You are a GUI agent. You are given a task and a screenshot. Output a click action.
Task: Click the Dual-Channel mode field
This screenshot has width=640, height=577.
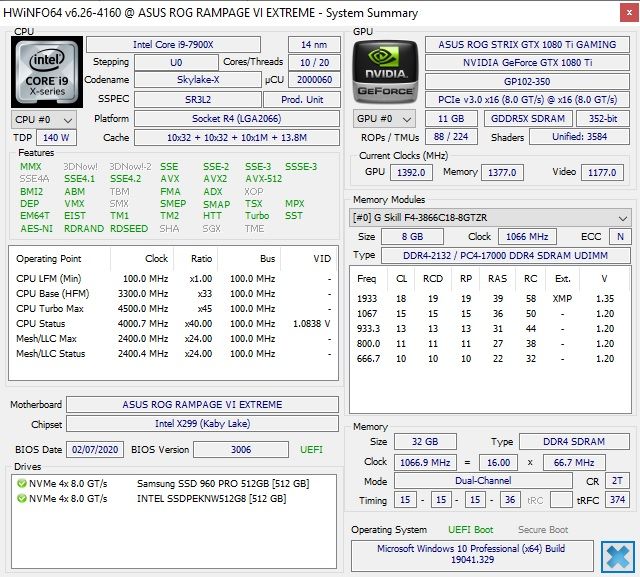(483, 481)
